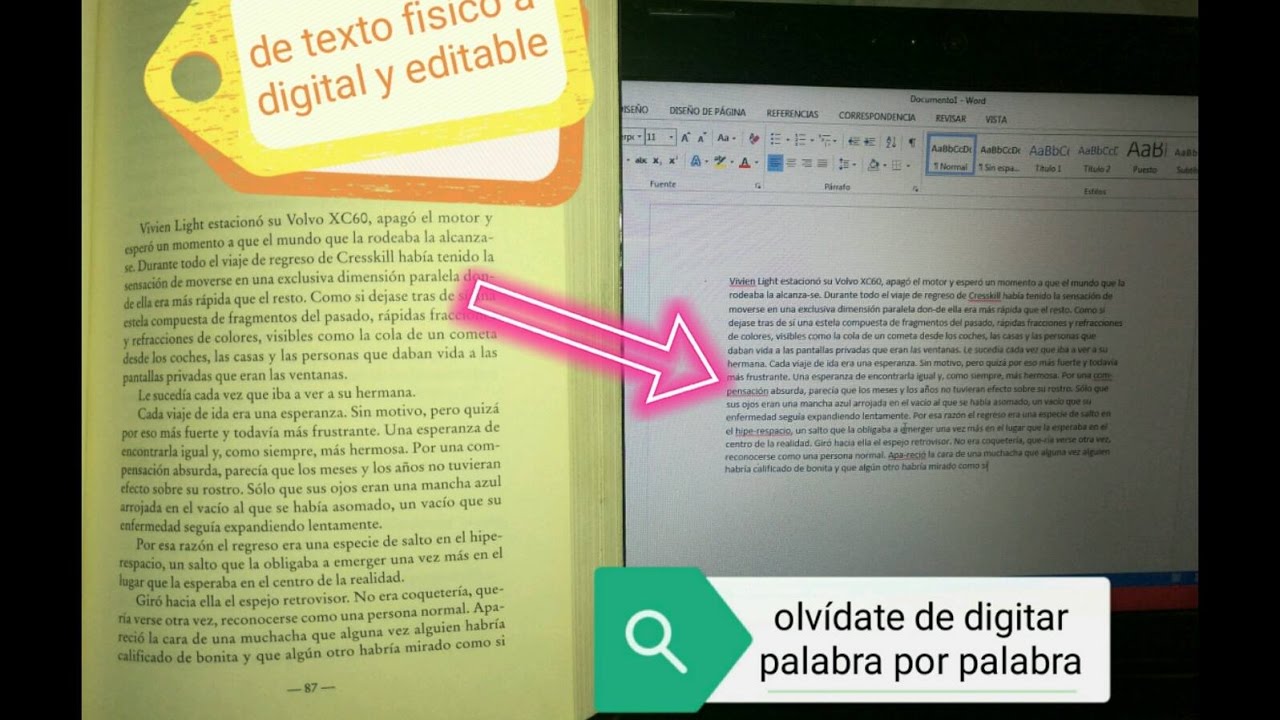The width and height of the screenshot is (1280, 720).
Task: Open CORRESPONDENCIA ribbon tab
Action: (x=877, y=116)
